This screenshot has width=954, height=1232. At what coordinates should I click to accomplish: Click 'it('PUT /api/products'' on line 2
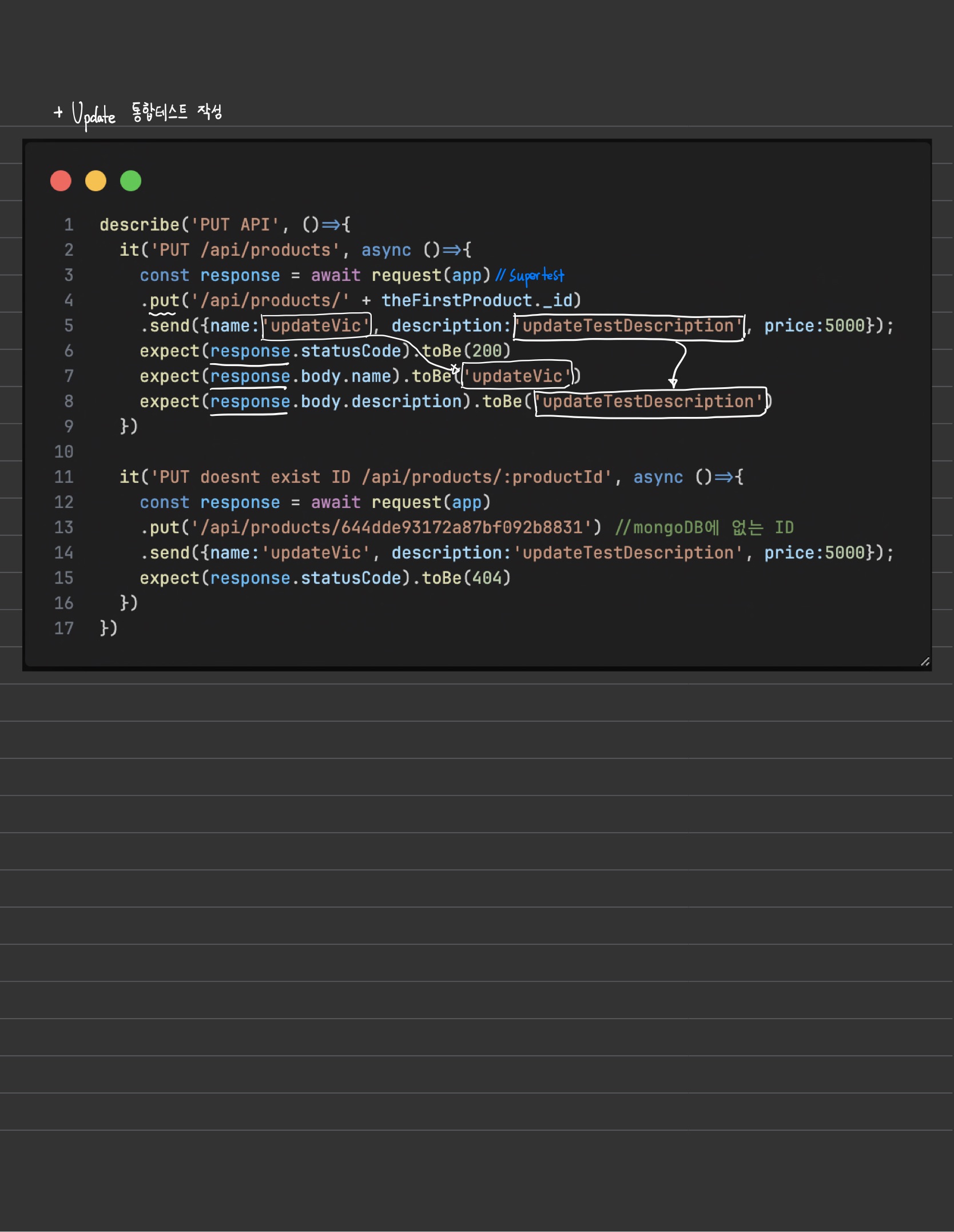tap(230, 250)
